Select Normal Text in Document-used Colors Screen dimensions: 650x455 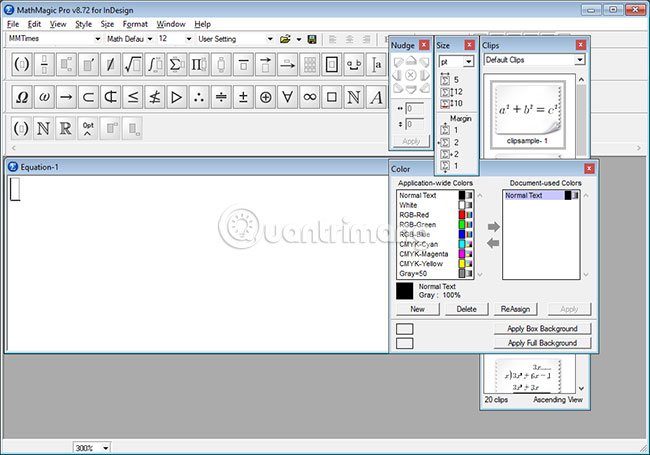coord(541,195)
